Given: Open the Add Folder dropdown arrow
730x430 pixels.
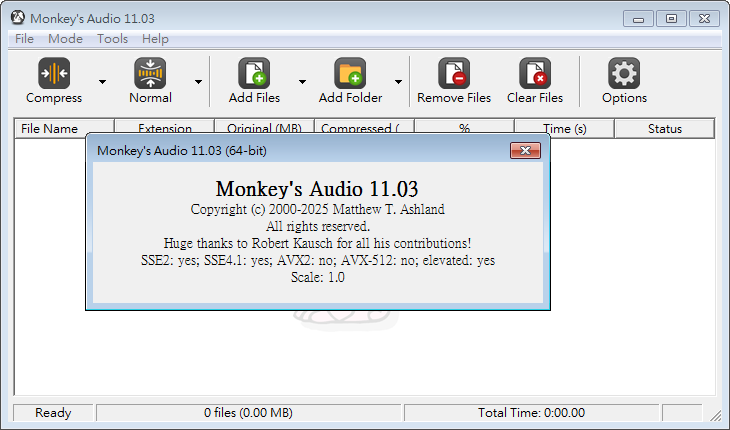Looking at the screenshot, I should 398,82.
